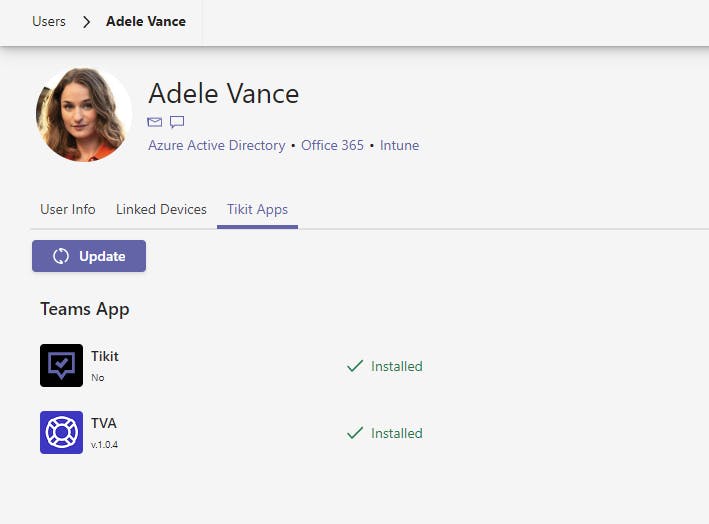
Task: Click the email envelope icon under Adele Vance
Action: pyautogui.click(x=154, y=122)
